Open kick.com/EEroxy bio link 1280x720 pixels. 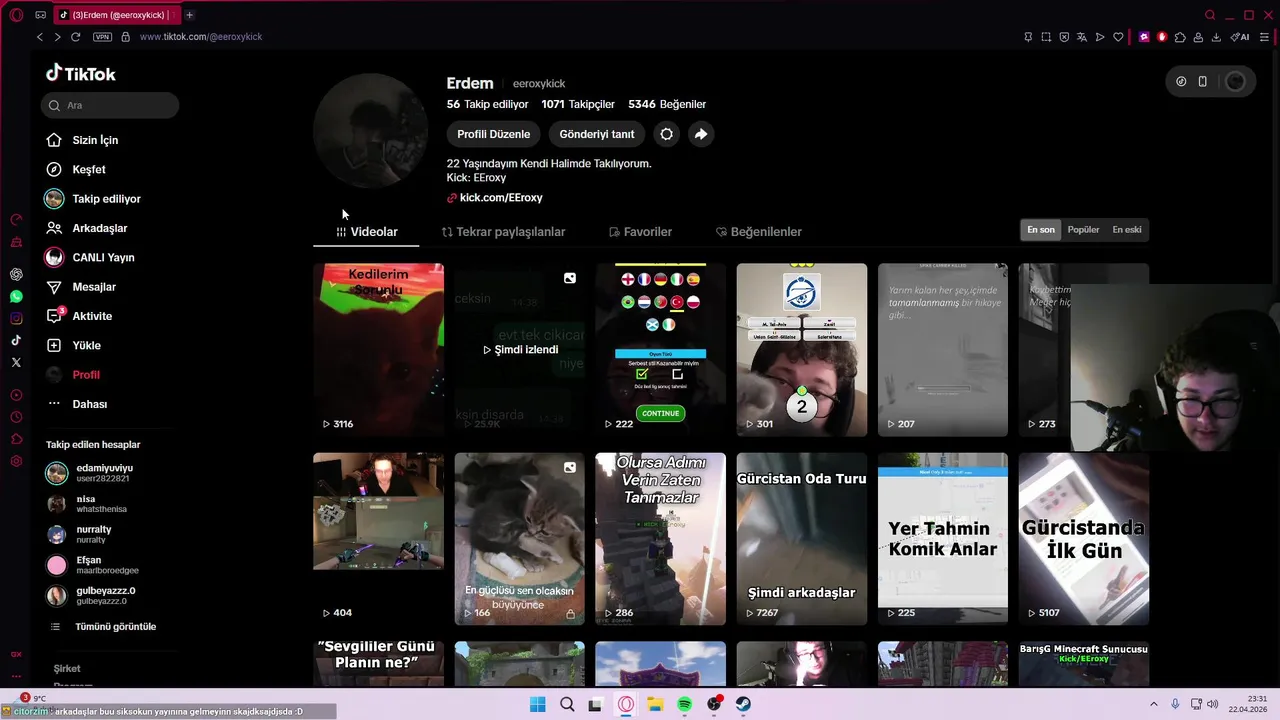pyautogui.click(x=501, y=198)
